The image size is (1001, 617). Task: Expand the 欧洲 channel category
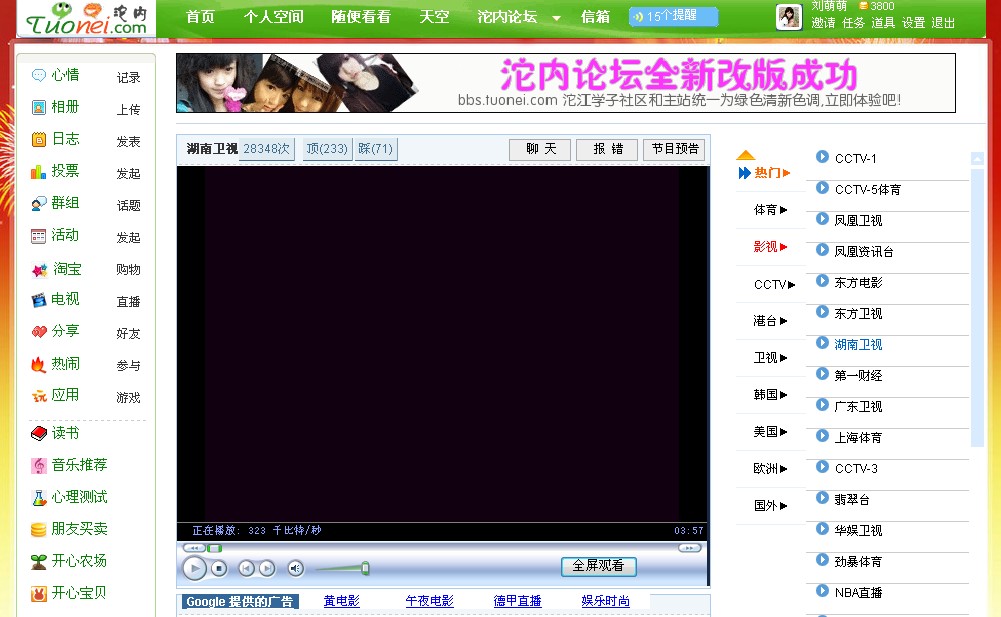[771, 469]
